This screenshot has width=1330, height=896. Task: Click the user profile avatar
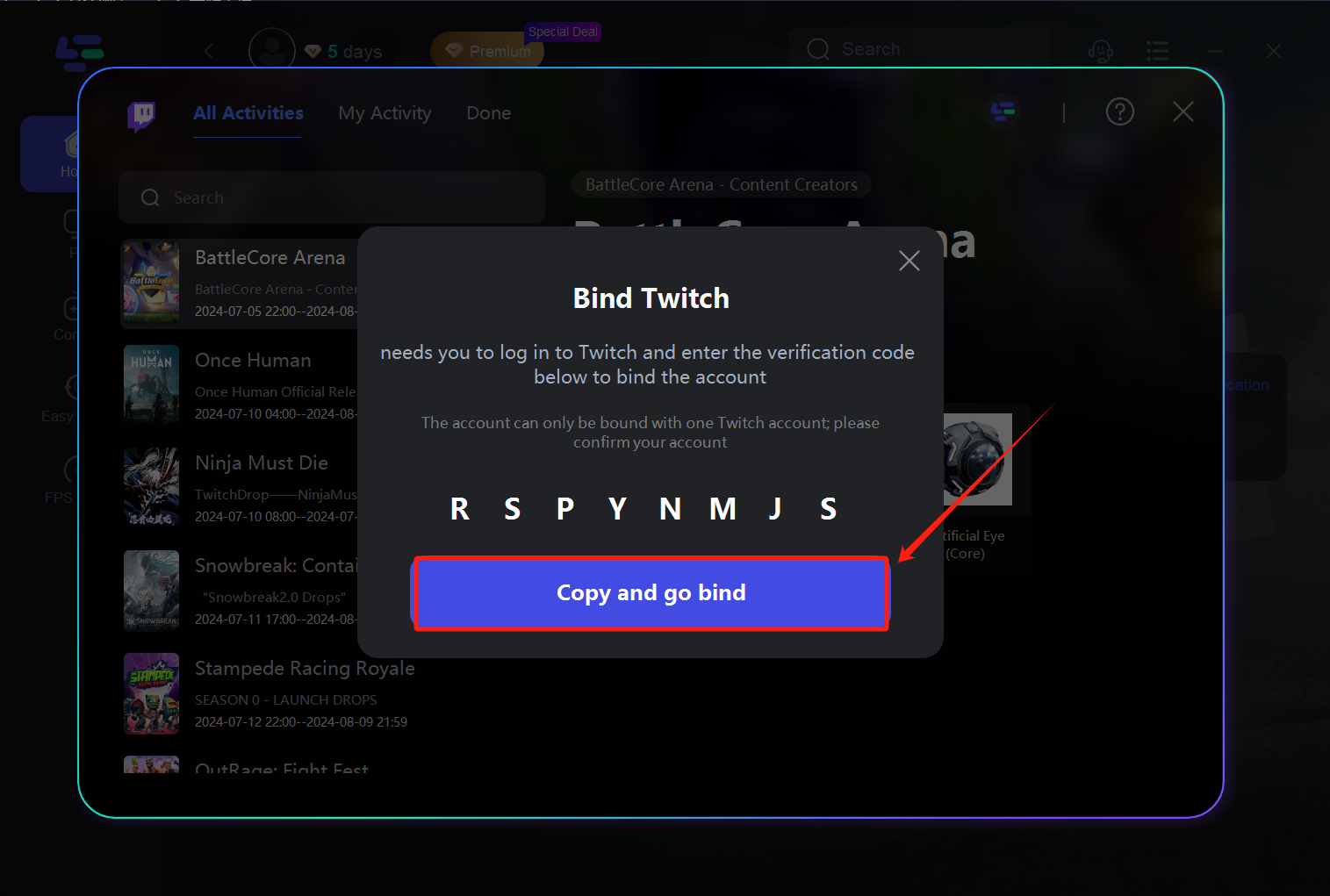pos(272,50)
